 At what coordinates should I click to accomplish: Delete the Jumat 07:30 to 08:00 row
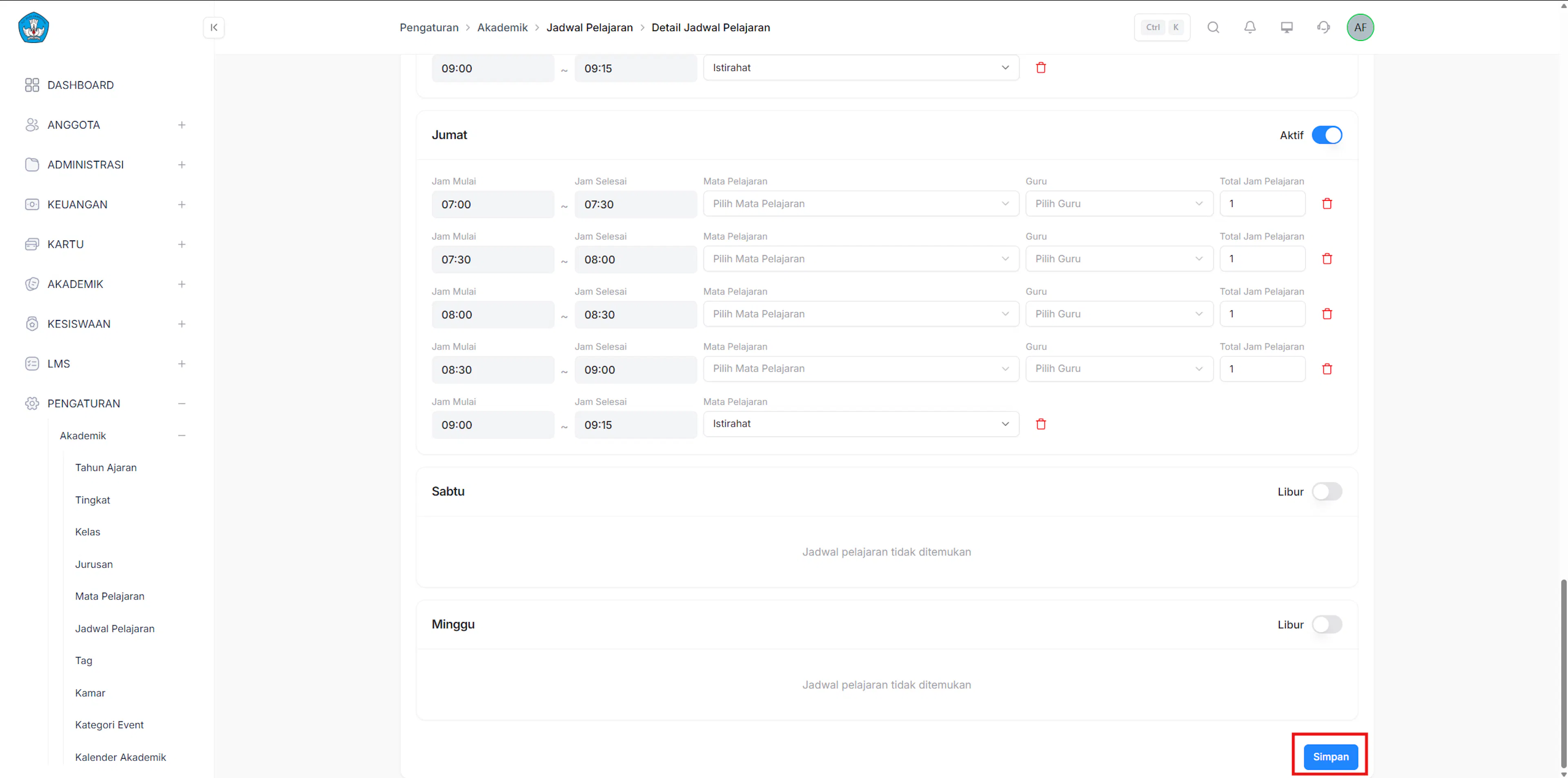click(x=1327, y=258)
